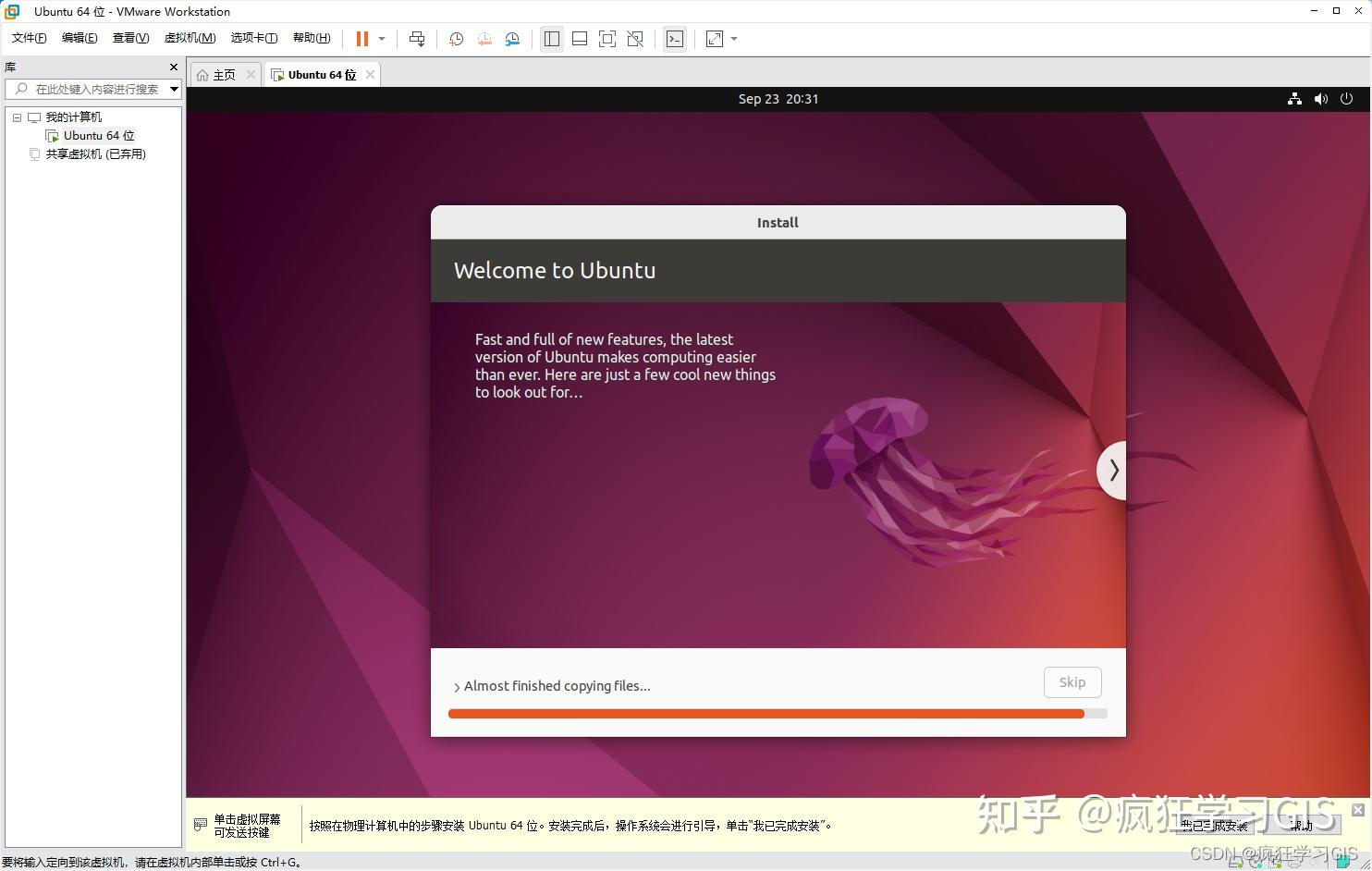This screenshot has width=1372, height=871.
Task: Toggle the thumbnail bar visibility
Action: (579, 39)
